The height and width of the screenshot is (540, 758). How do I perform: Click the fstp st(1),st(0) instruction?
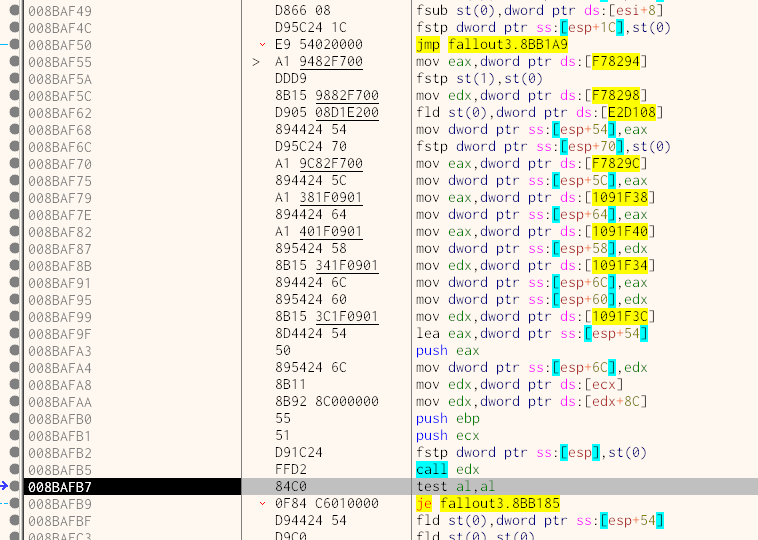(479, 78)
